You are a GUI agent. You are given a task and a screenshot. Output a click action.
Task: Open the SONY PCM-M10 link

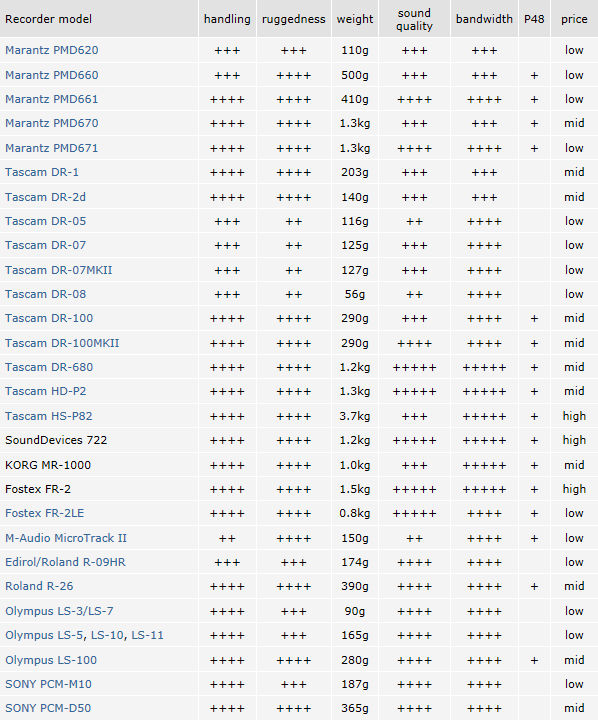(48, 684)
